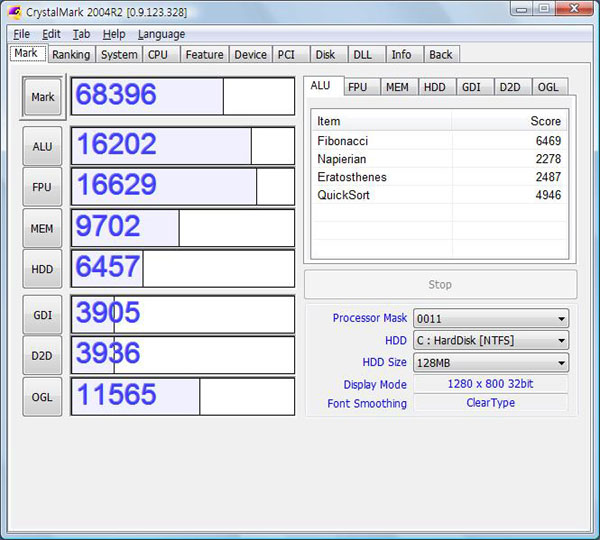Show MEM results detail tab
Viewport: 600px width, 540px height.
(x=397, y=87)
